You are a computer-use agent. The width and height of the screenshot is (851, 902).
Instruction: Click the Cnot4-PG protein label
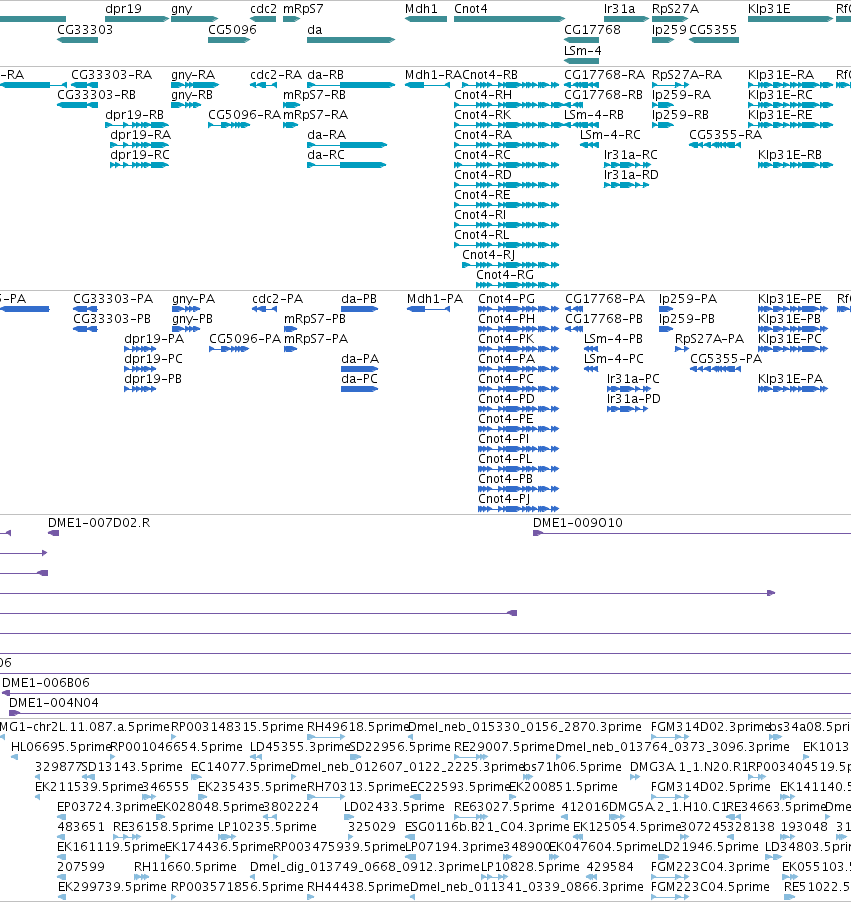[x=506, y=299]
